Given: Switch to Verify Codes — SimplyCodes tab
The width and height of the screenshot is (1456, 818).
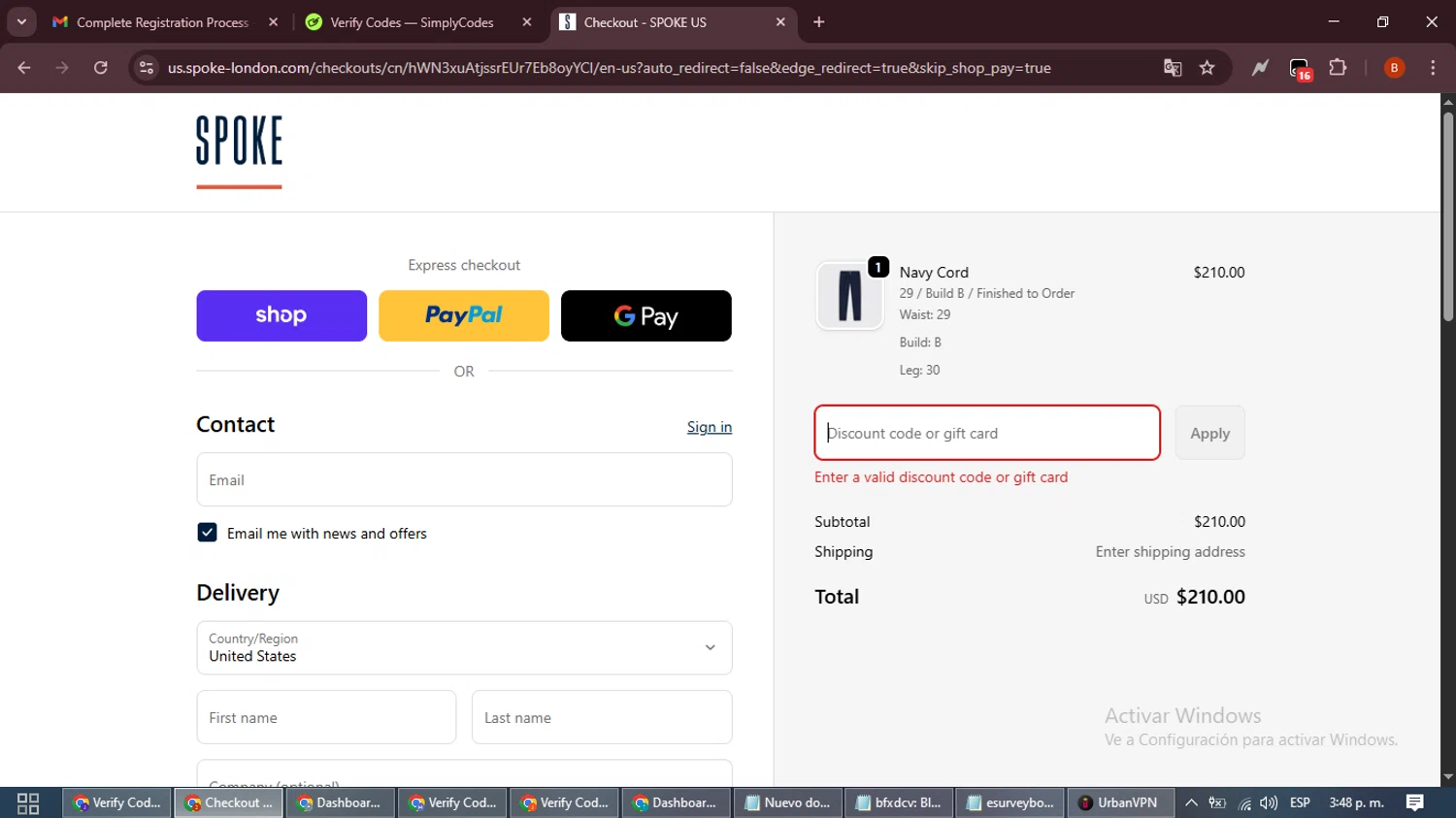Looking at the screenshot, I should point(412,22).
